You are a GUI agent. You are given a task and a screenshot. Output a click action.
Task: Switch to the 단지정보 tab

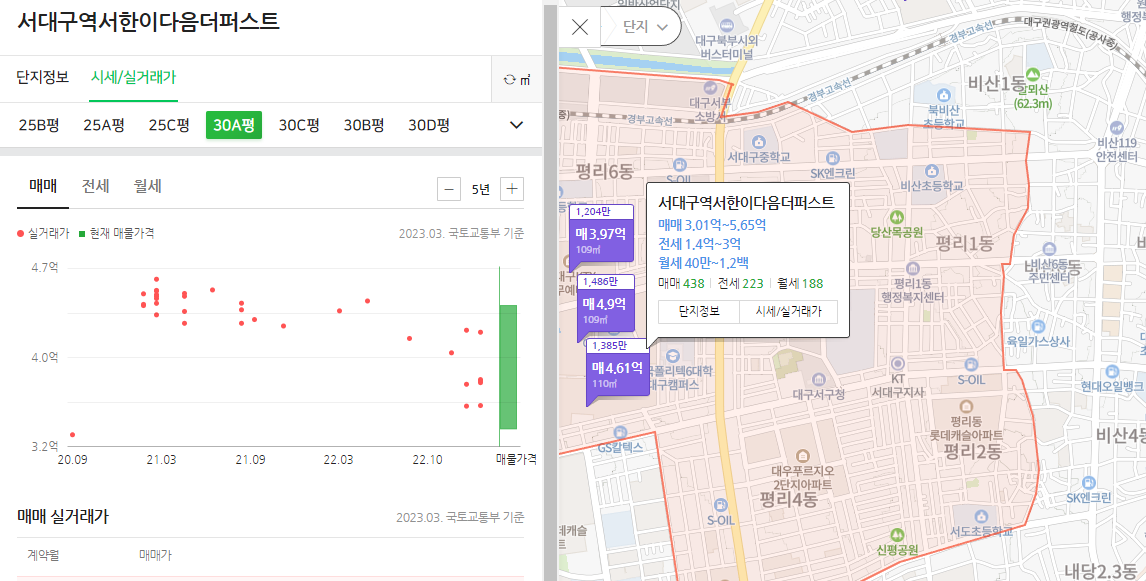coord(42,77)
